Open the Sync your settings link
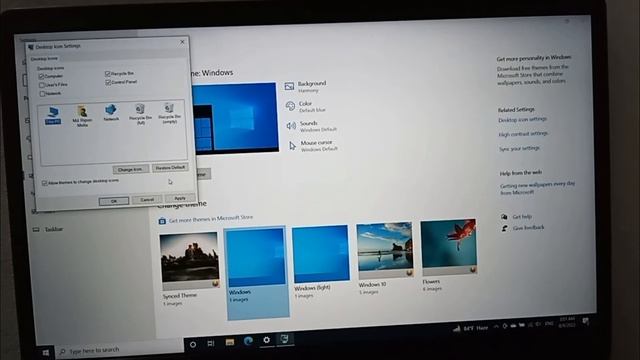640x360 pixels. click(x=519, y=149)
